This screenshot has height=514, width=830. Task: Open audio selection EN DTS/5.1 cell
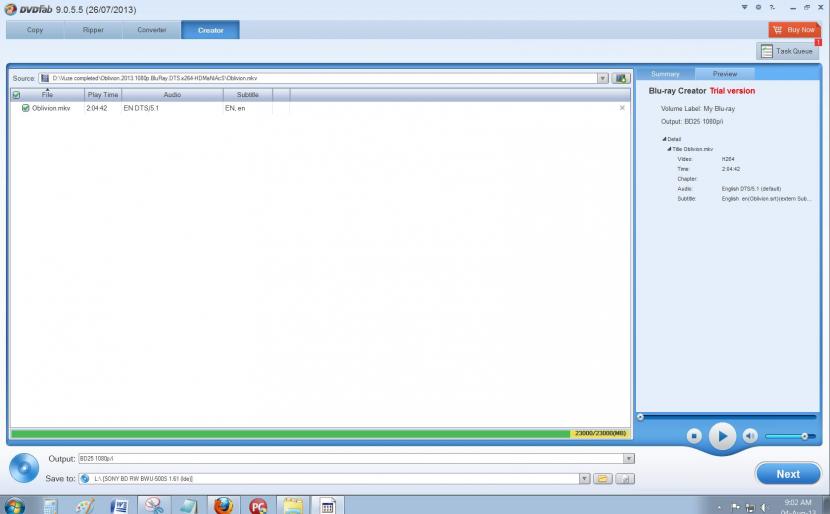pyautogui.click(x=172, y=107)
